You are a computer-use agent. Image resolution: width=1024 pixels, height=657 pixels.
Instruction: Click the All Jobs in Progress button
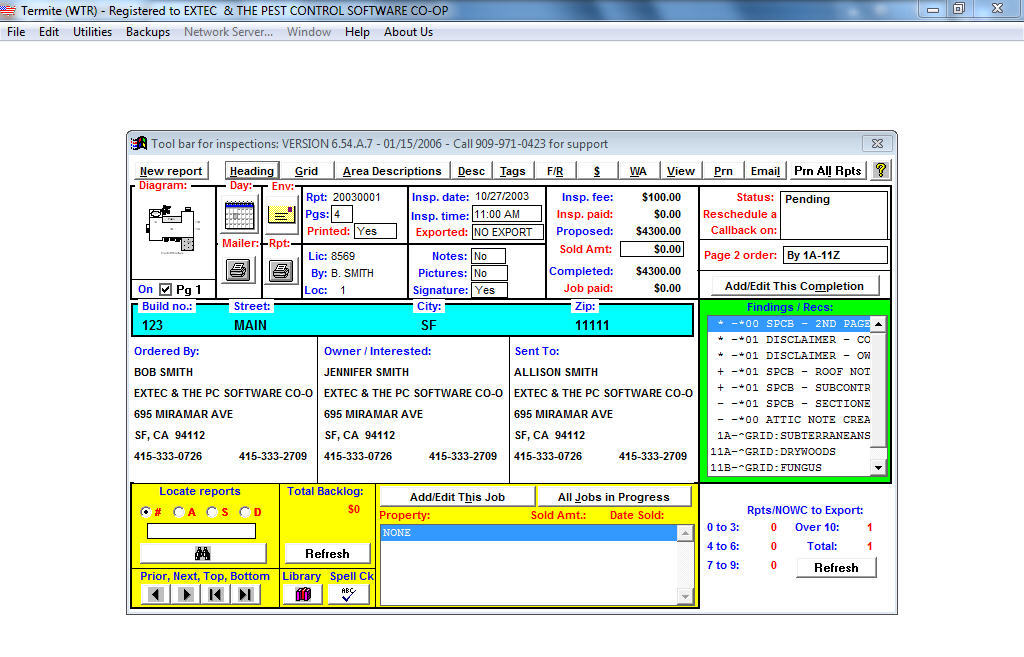(613, 497)
